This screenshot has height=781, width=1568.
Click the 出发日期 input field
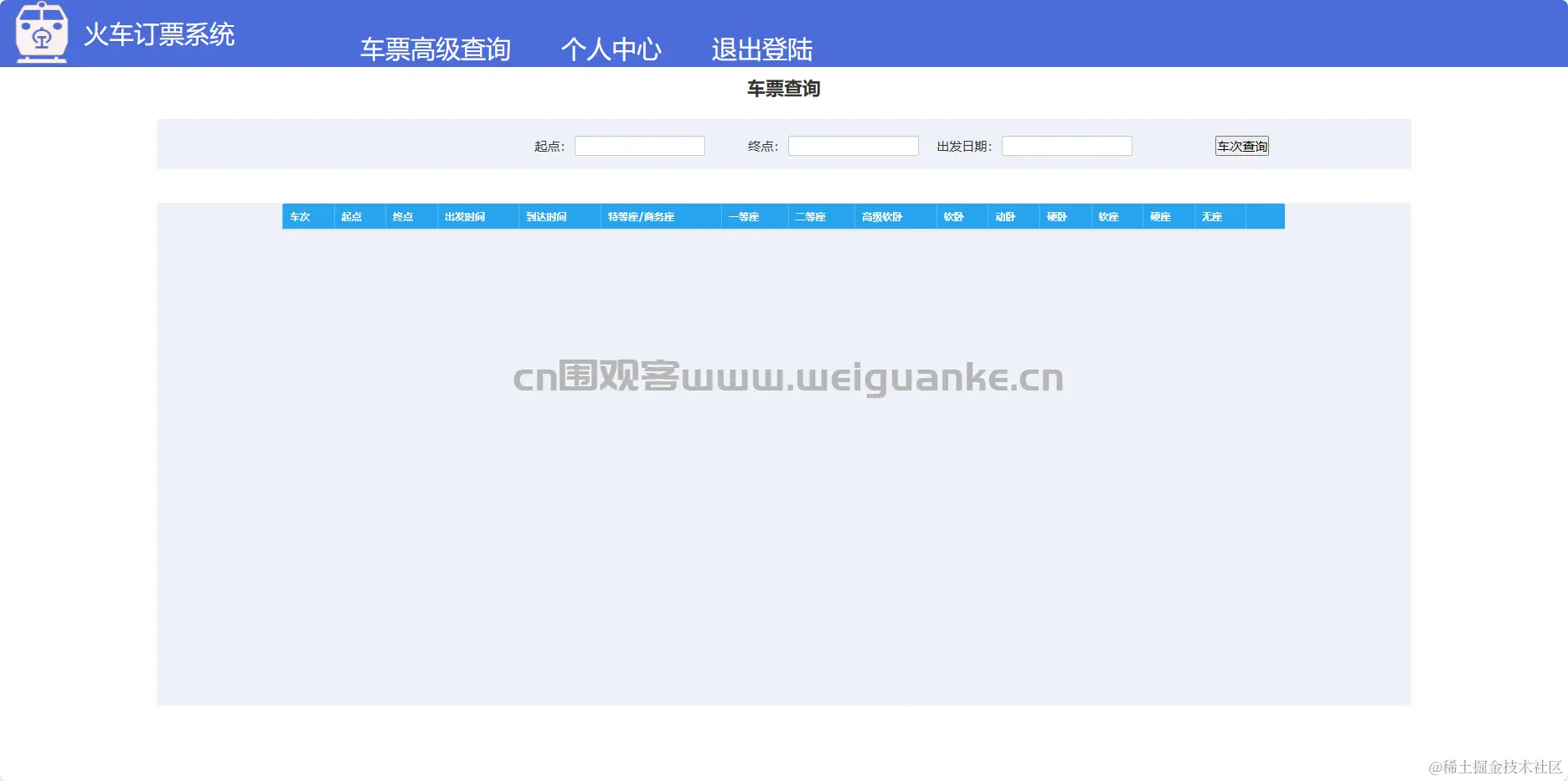click(x=1067, y=146)
